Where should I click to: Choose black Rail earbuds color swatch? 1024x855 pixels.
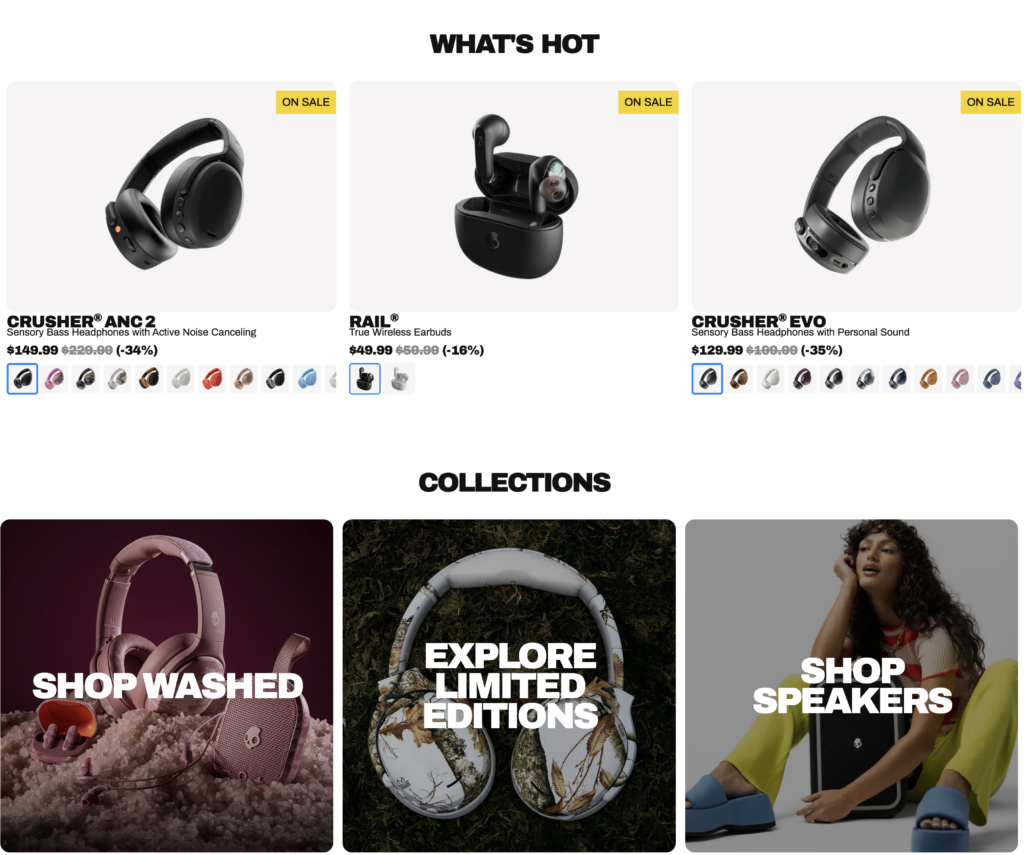coord(365,379)
